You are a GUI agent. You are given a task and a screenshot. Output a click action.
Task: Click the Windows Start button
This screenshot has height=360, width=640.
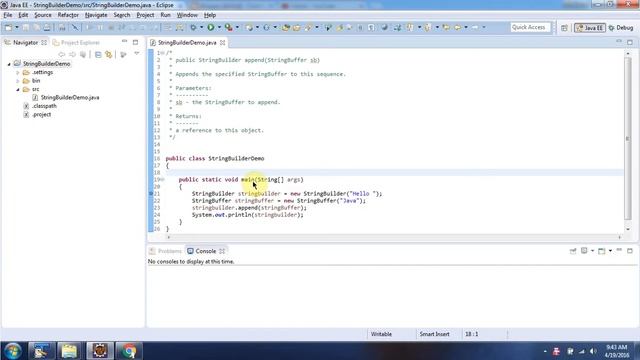[13, 351]
